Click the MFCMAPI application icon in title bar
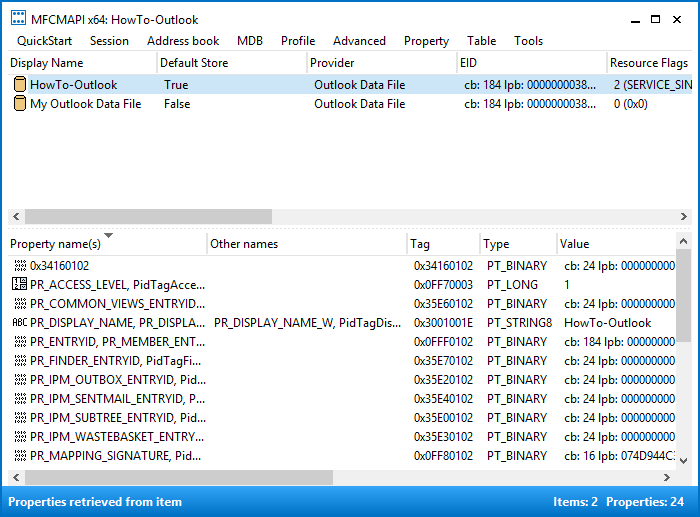Image resolution: width=700 pixels, height=517 pixels. pos(18,18)
